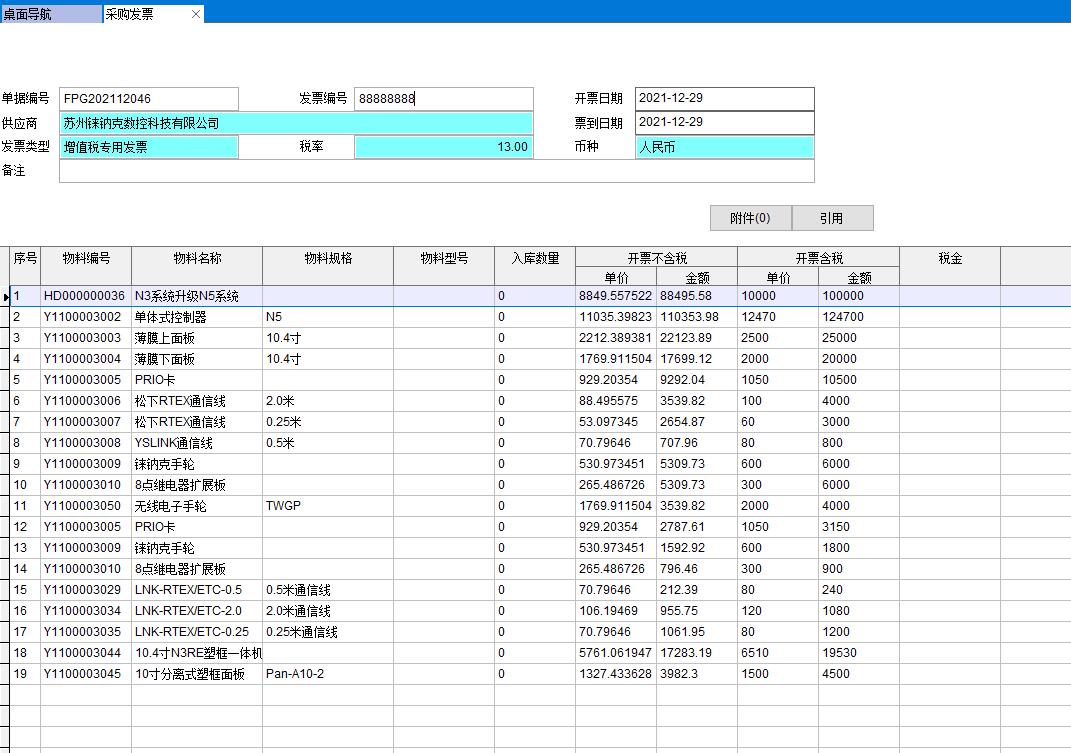Select material cell Y1100003050 in row 11
1071x753 pixels.
[x=86, y=506]
